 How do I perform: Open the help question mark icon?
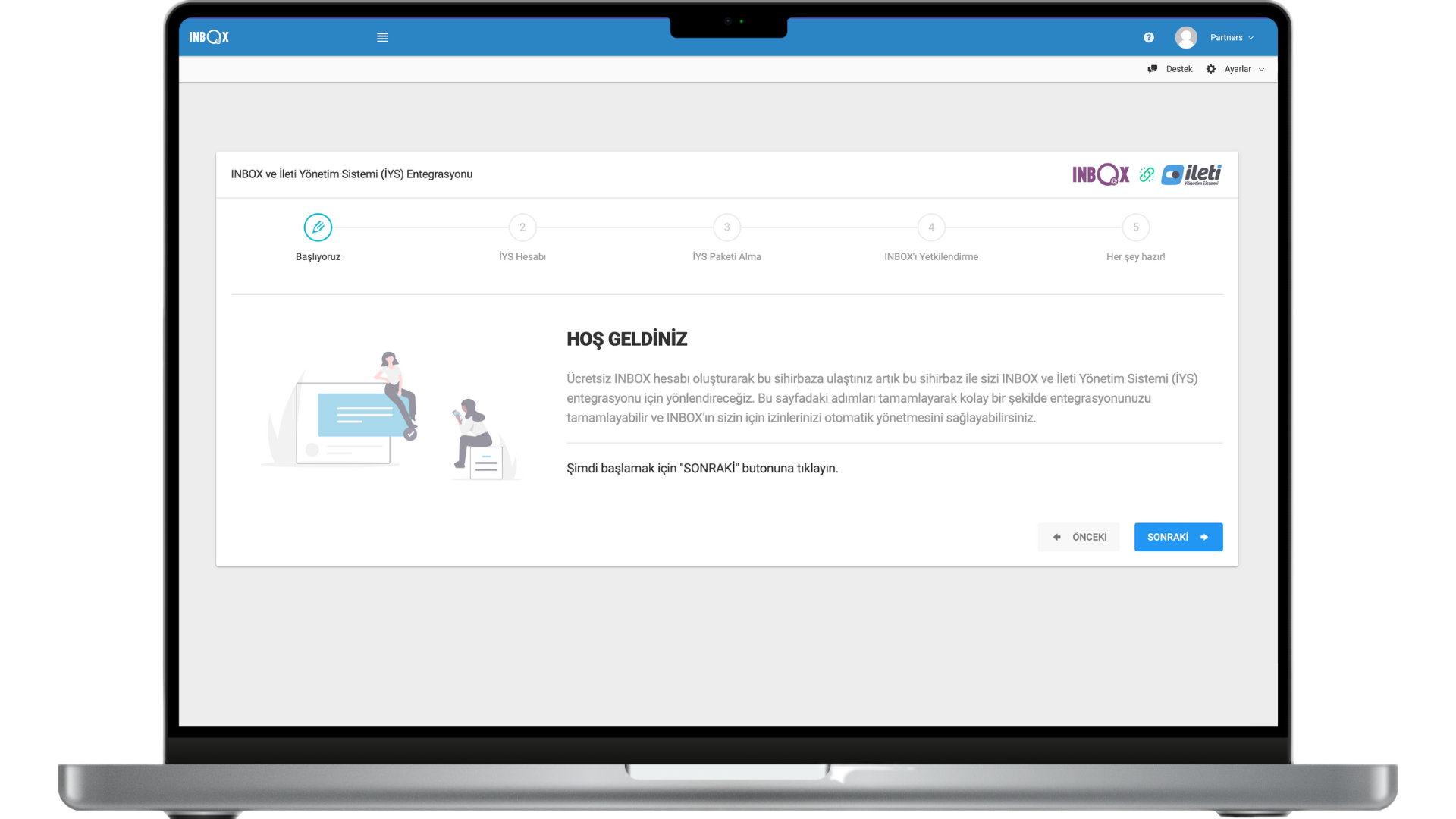point(1149,37)
